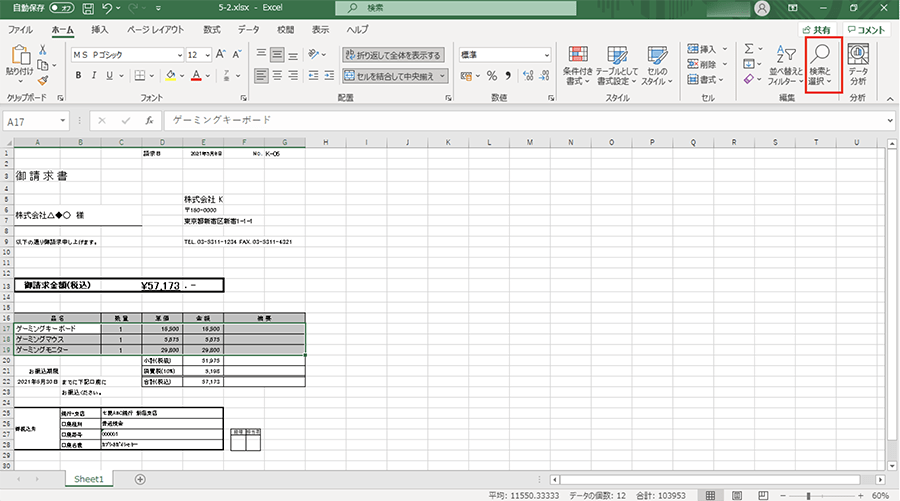This screenshot has width=900, height=501.
Task: Click the 共有 share button
Action: click(813, 30)
